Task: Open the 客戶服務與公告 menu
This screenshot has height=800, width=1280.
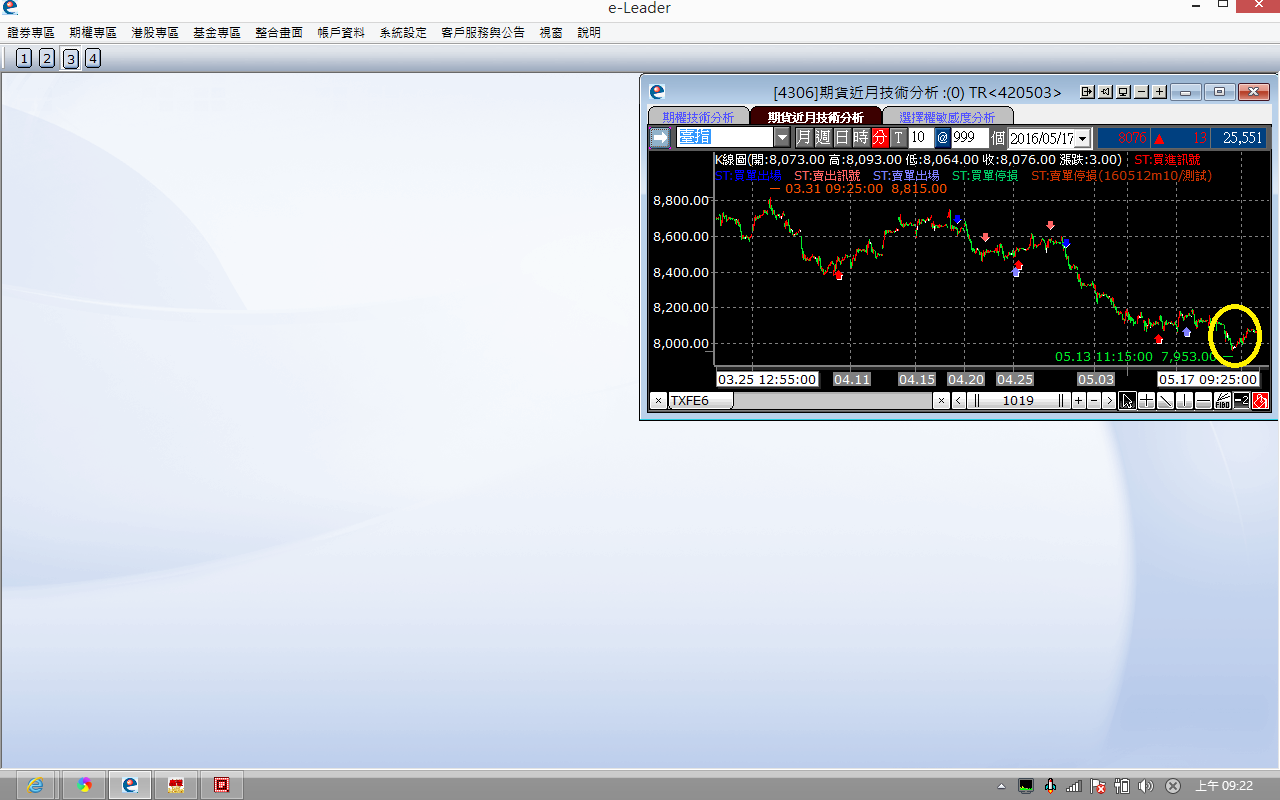Action: [x=483, y=33]
